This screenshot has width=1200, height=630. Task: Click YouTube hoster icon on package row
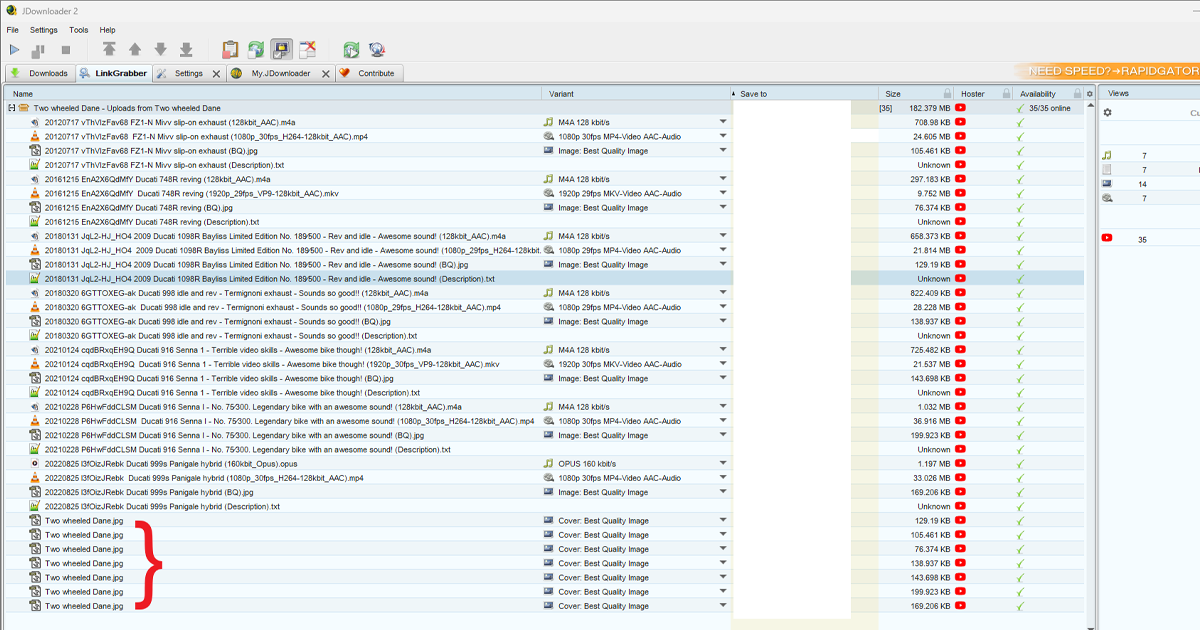tap(960, 108)
